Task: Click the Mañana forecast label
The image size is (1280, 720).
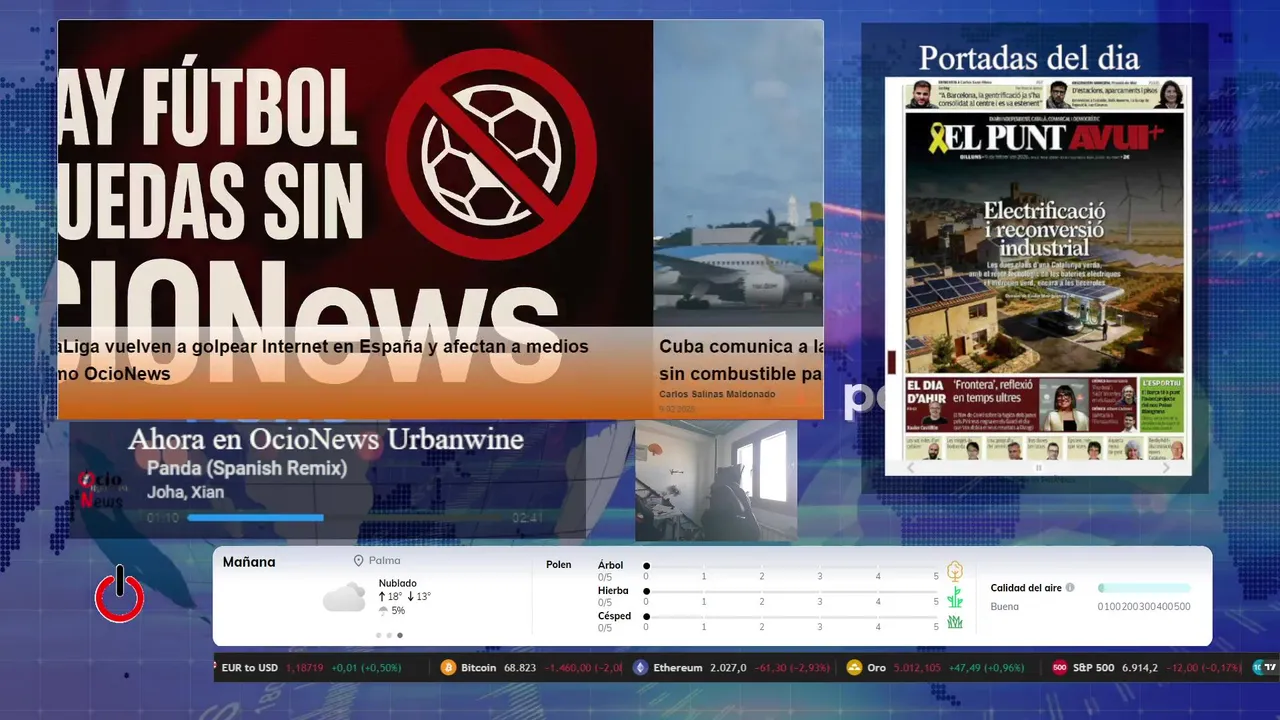Action: click(x=249, y=562)
